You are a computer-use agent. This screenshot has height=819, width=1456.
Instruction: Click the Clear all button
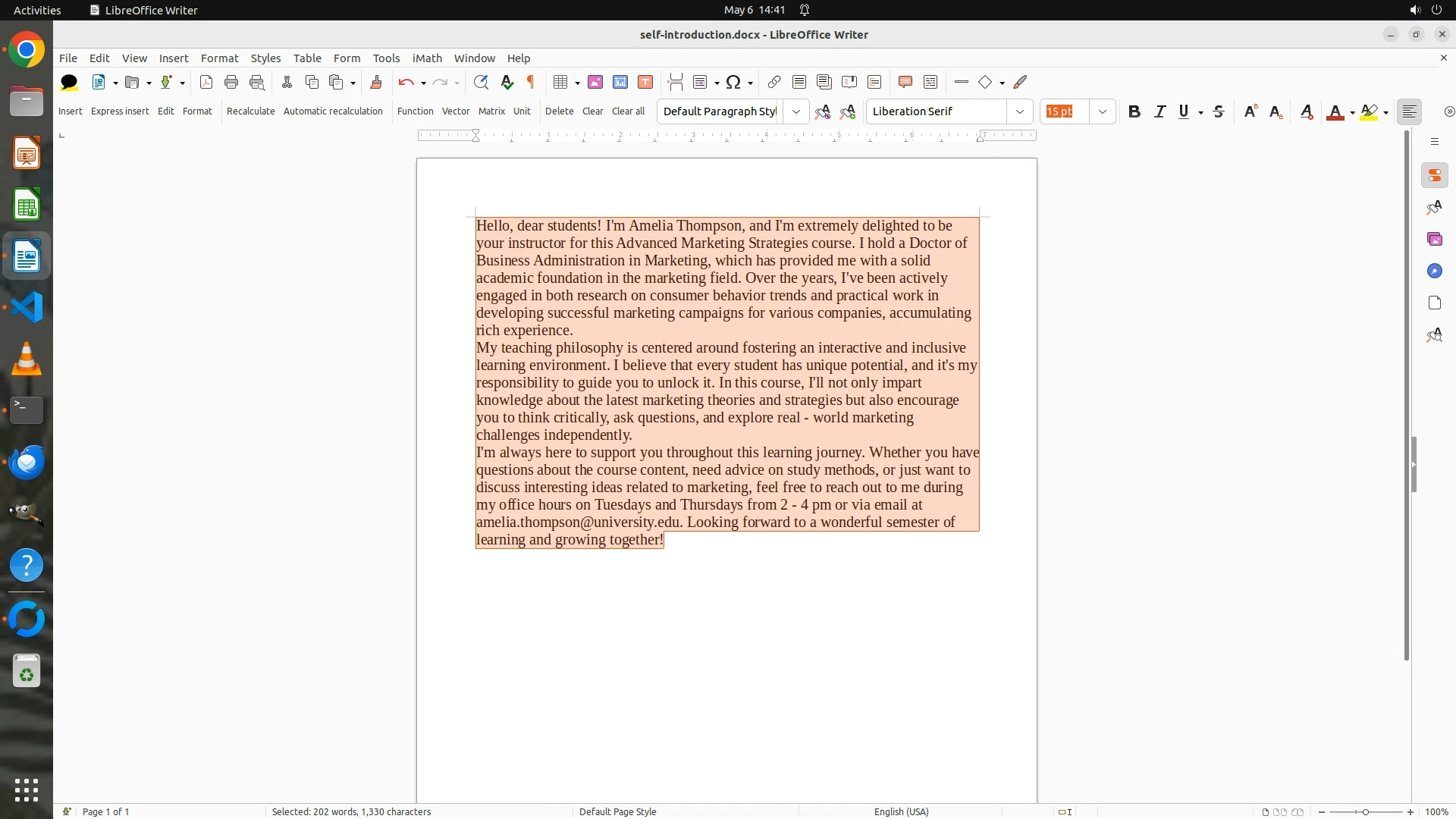click(x=628, y=111)
